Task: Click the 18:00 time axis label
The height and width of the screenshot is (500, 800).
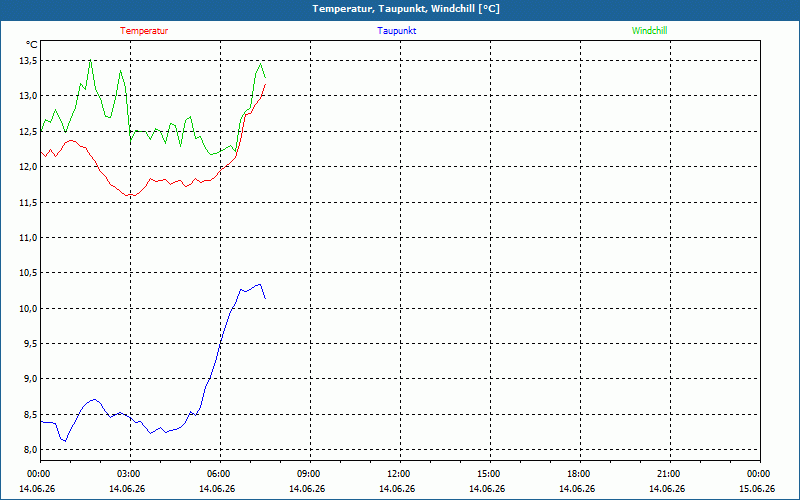Action: [577, 474]
